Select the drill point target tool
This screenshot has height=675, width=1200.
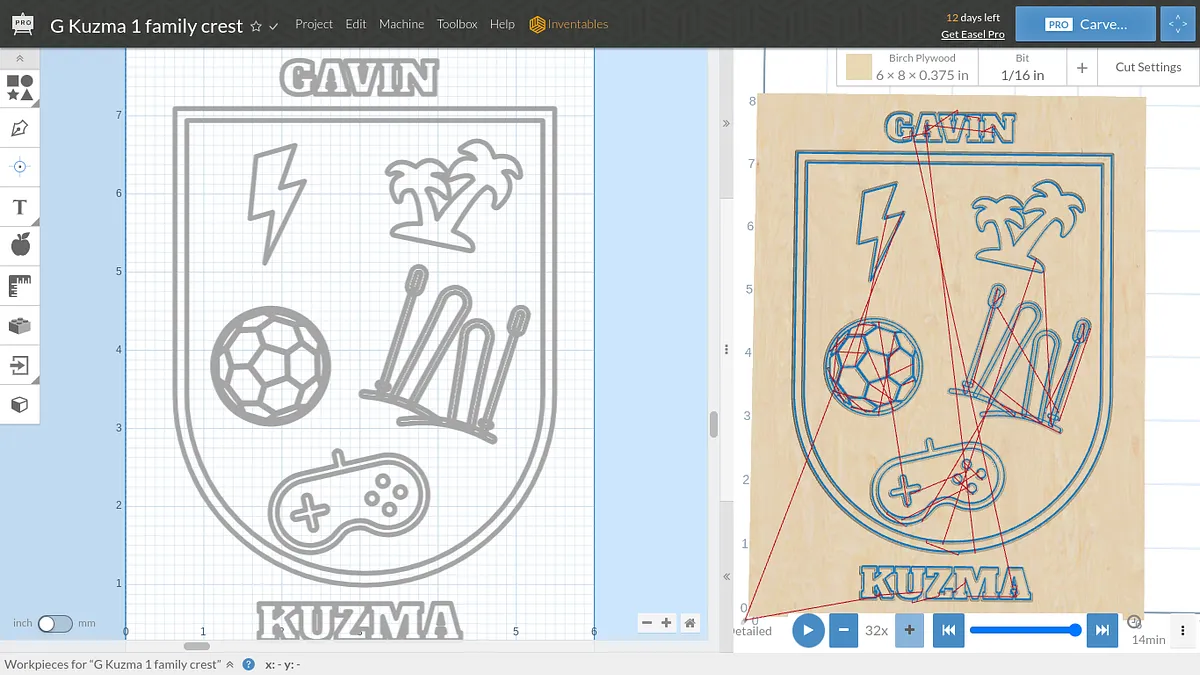click(20, 166)
